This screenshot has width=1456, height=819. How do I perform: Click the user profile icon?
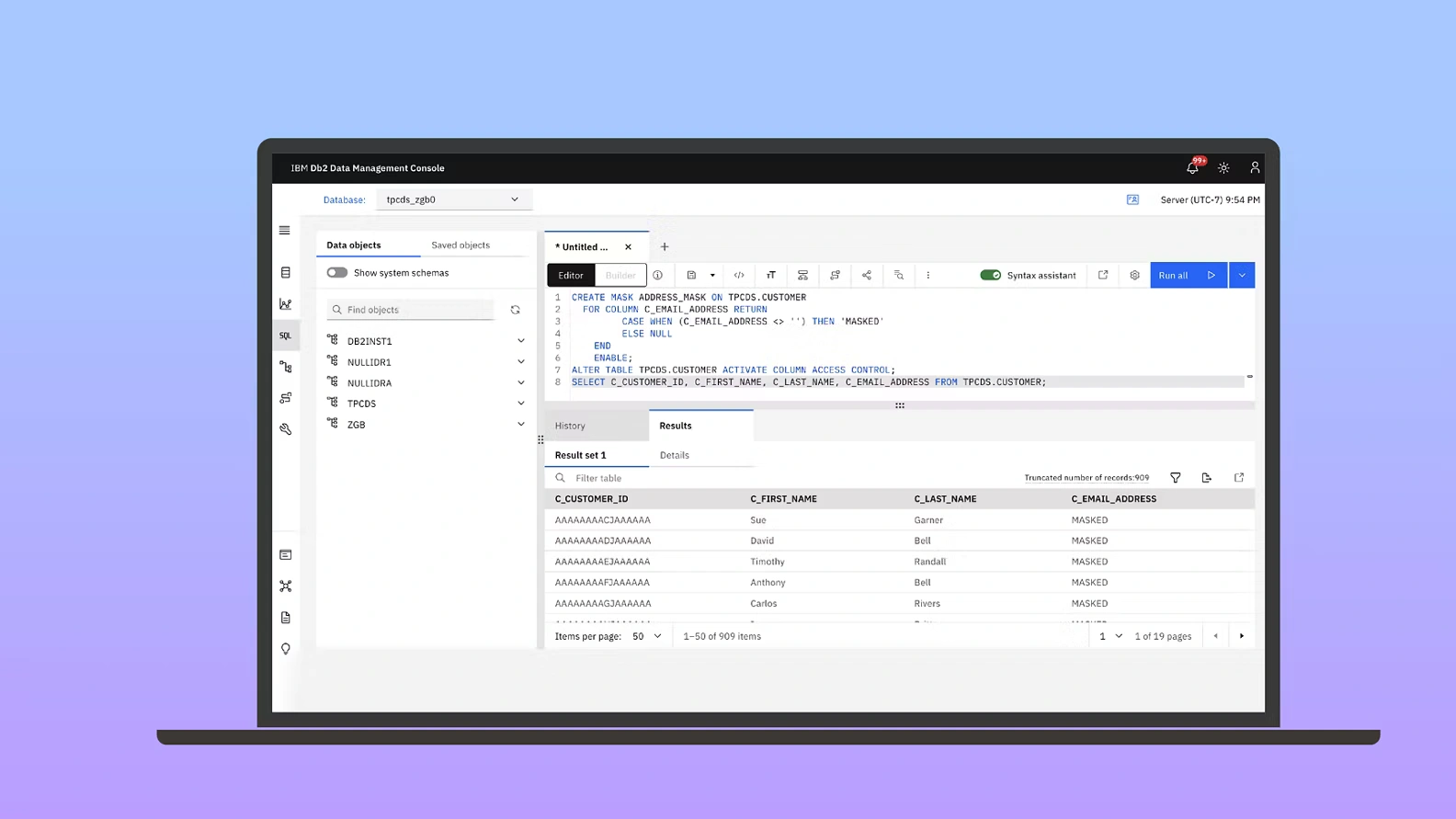click(x=1254, y=168)
